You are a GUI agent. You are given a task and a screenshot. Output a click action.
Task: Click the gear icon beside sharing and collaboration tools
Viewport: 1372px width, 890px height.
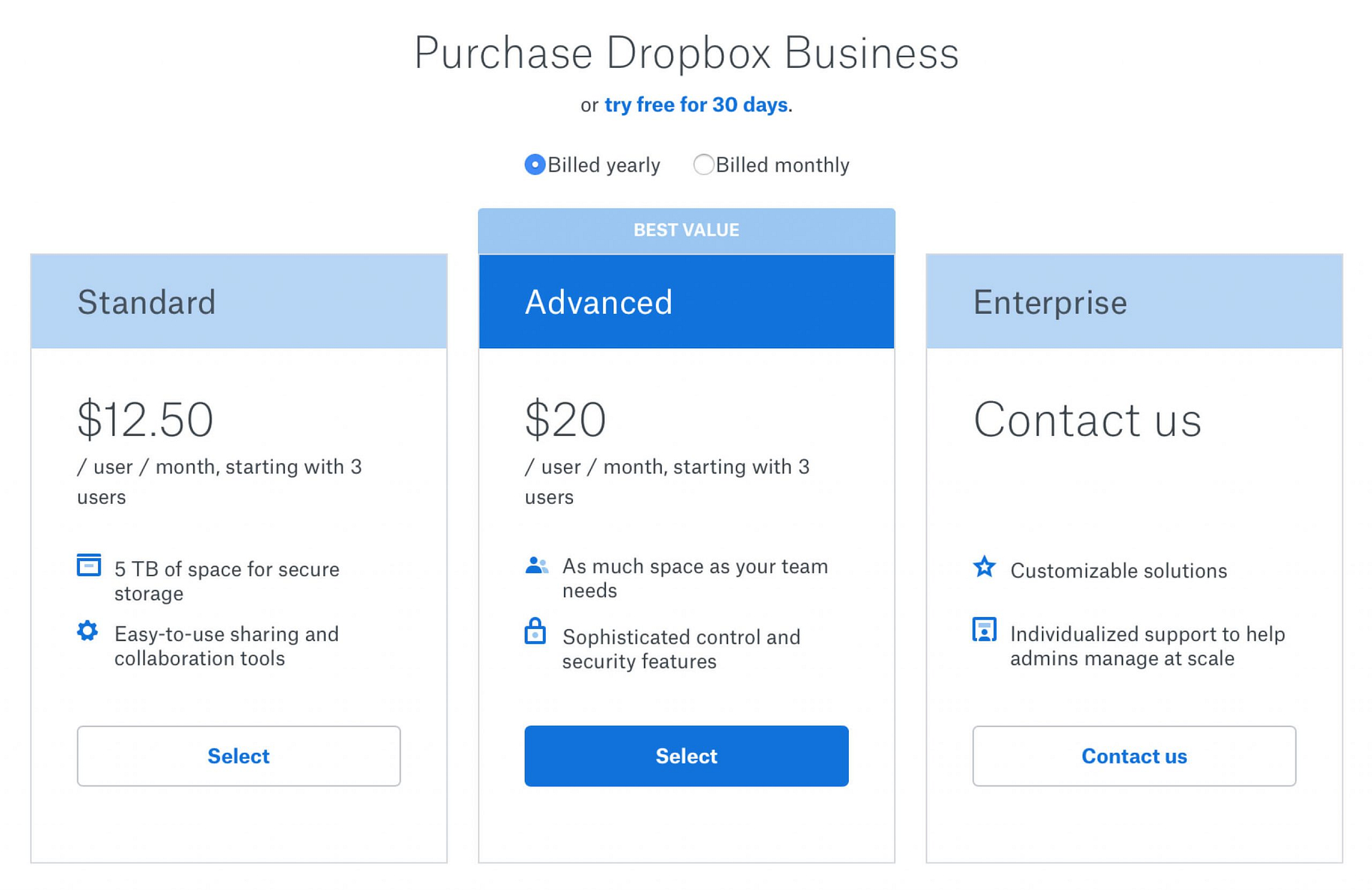click(87, 631)
